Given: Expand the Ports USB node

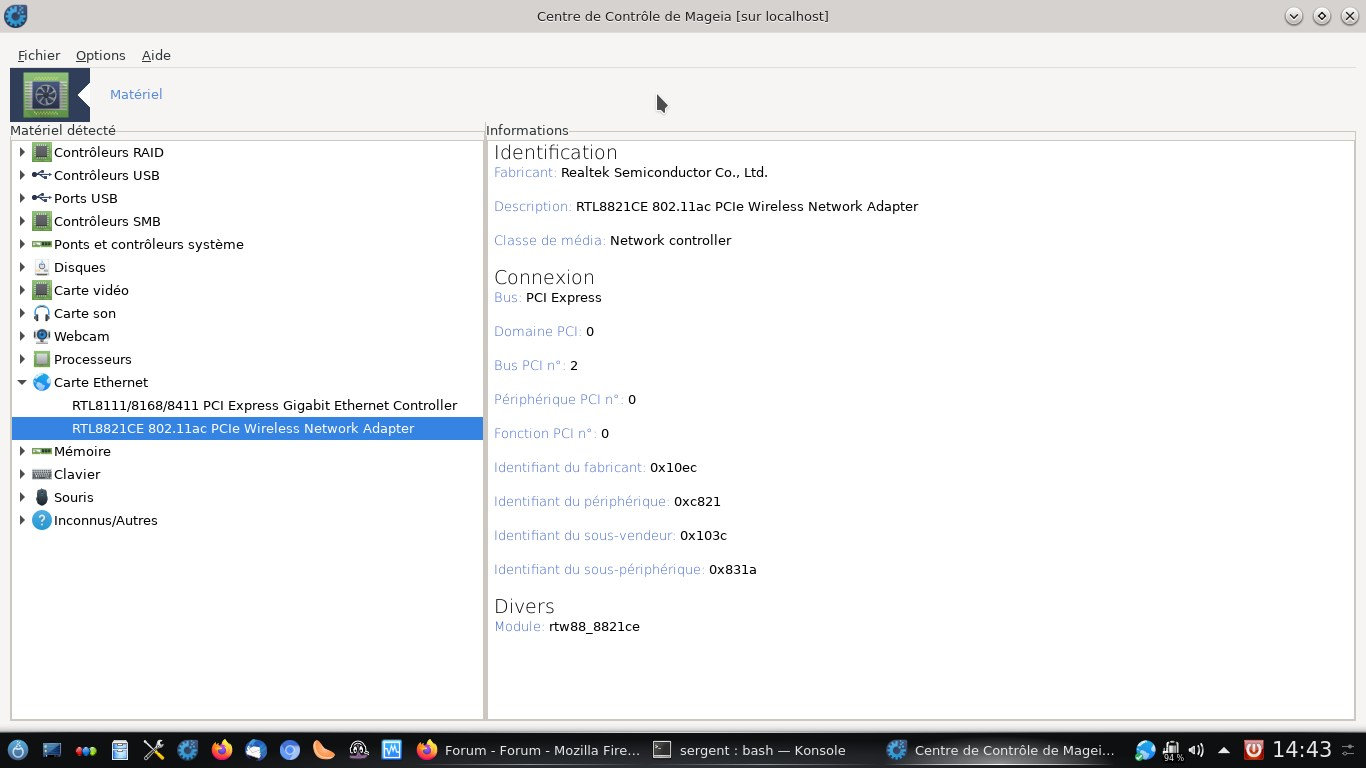Looking at the screenshot, I should coord(22,198).
